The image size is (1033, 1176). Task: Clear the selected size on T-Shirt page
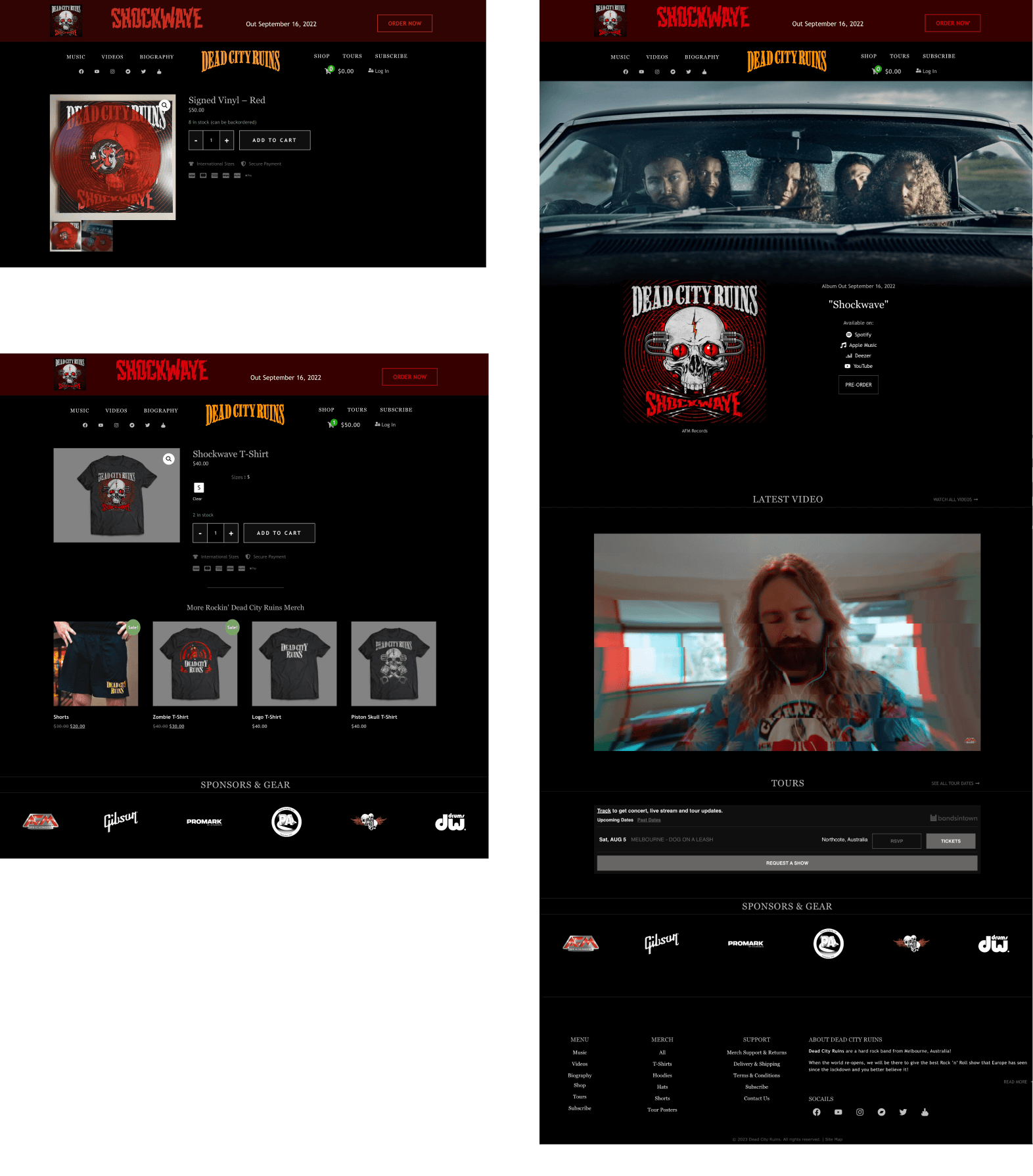[197, 499]
